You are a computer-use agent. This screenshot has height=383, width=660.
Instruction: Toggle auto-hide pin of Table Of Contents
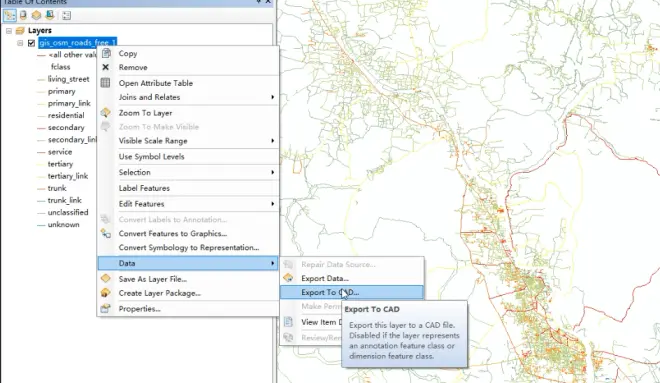coord(258,2)
